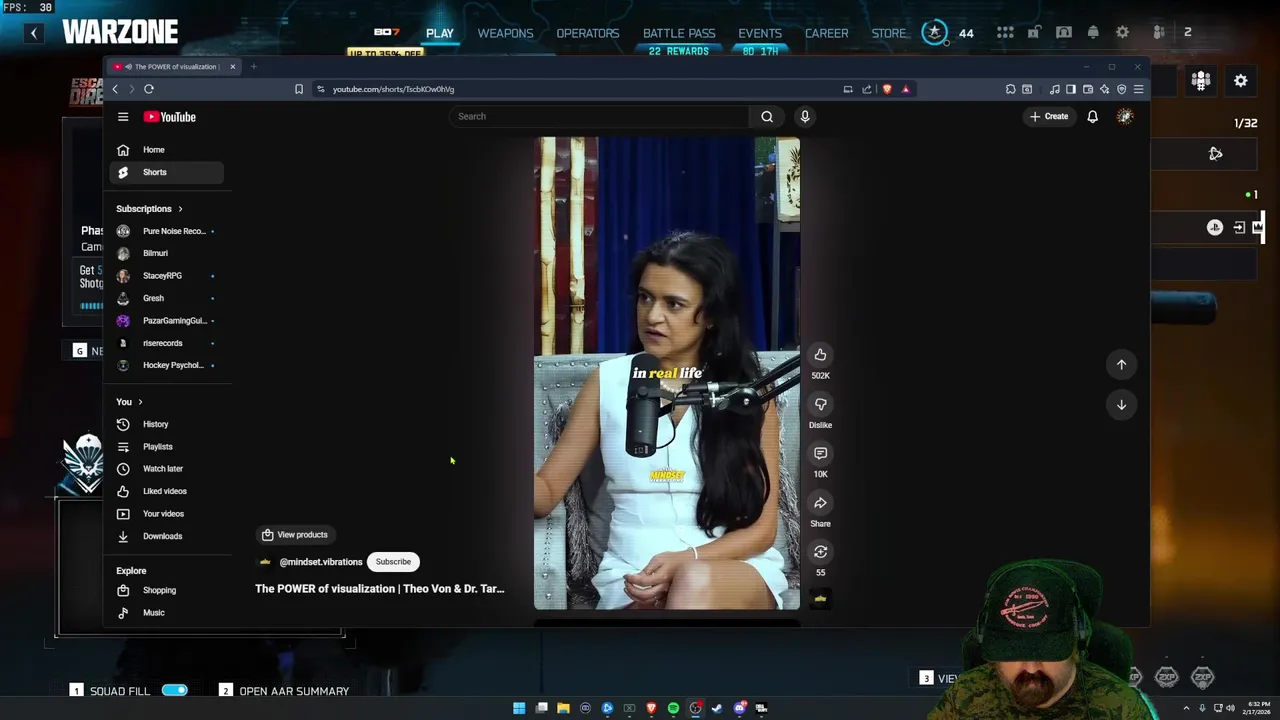Open Warzone WEAPONS tab
The width and height of the screenshot is (1280, 720).
point(505,33)
